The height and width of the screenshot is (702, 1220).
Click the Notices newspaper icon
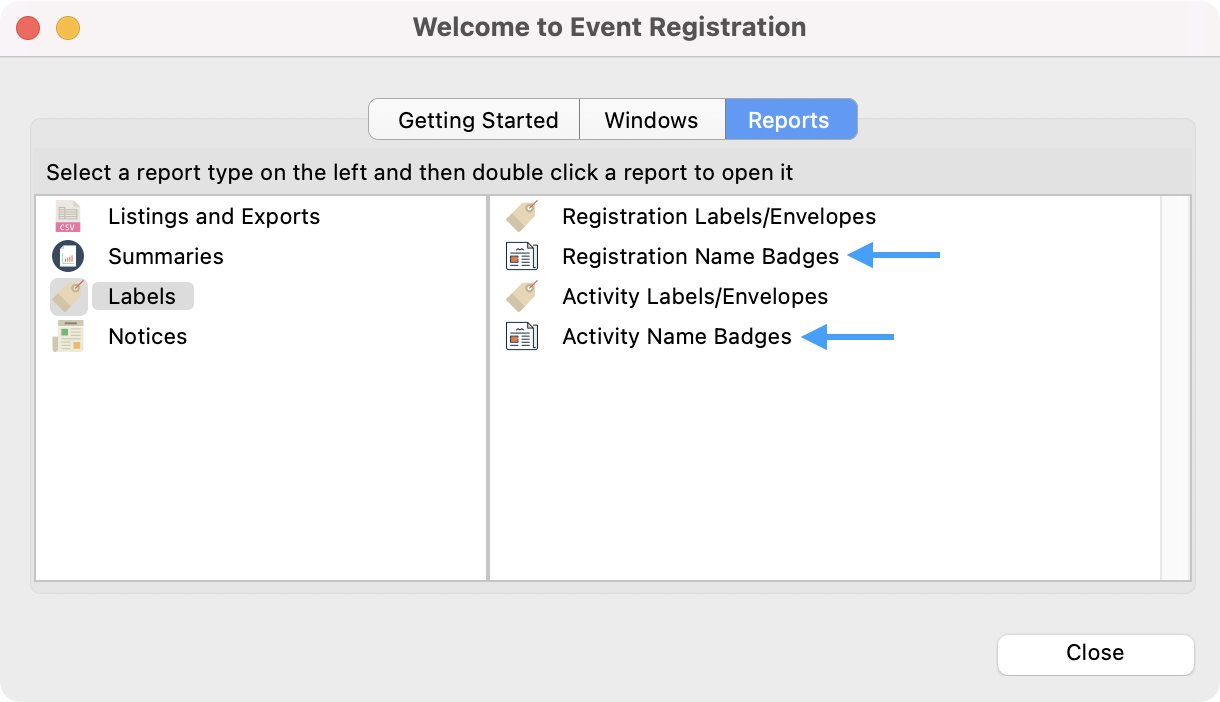pyautogui.click(x=68, y=337)
